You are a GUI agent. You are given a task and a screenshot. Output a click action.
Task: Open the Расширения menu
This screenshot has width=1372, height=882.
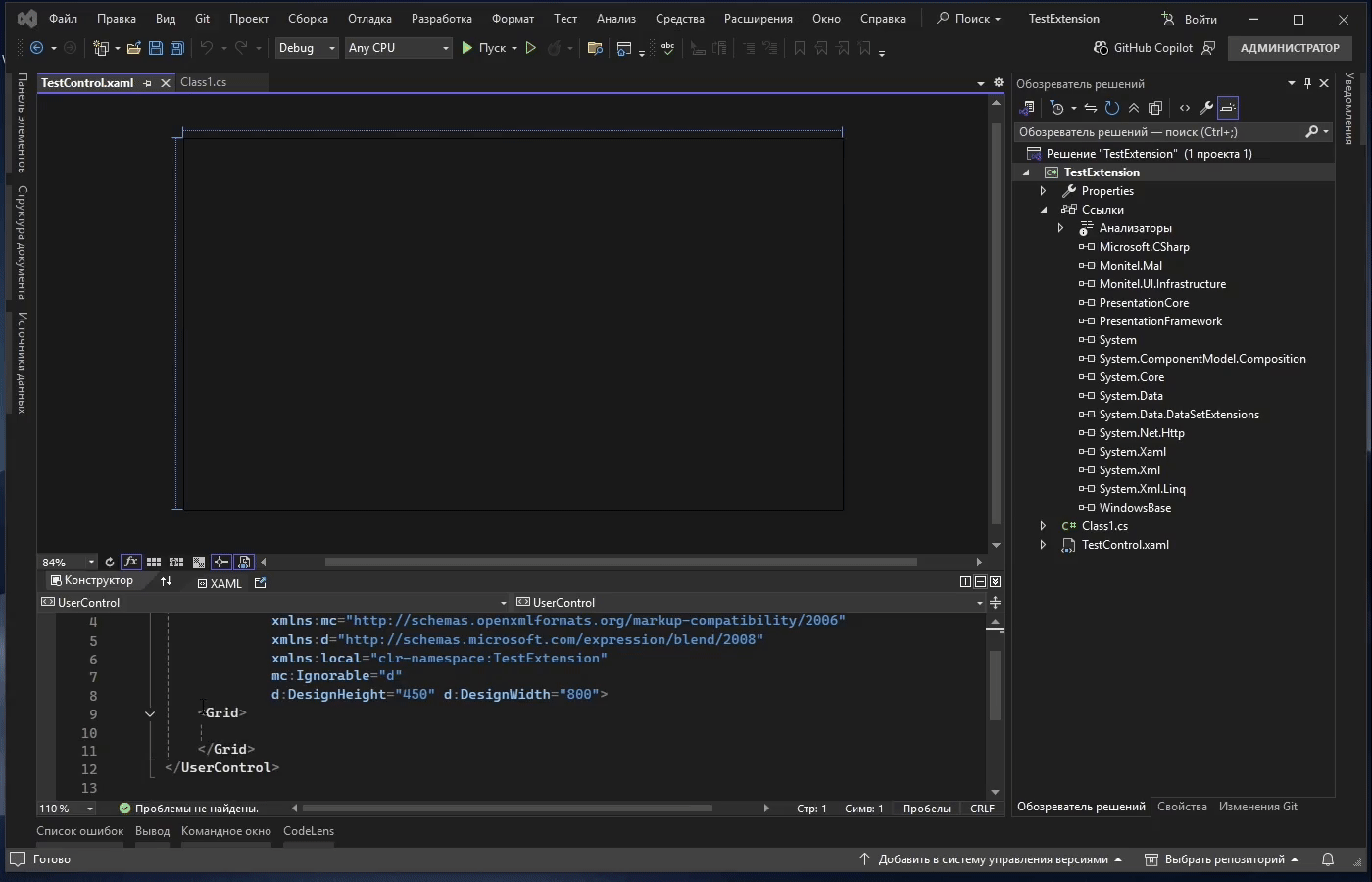tap(759, 19)
